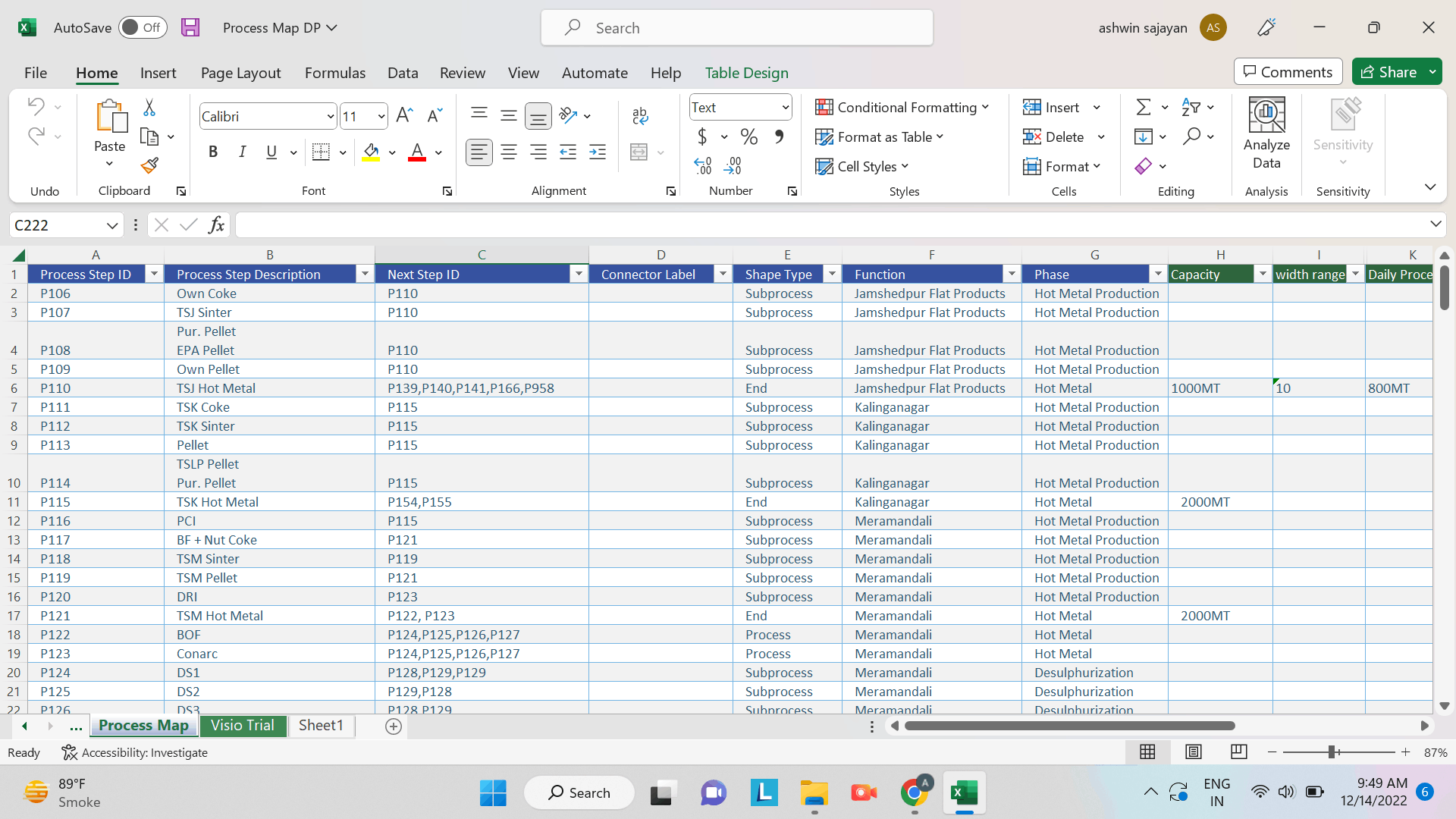Select the Sheet1 sheet tab
Image resolution: width=1456 pixels, height=819 pixels.
(321, 725)
